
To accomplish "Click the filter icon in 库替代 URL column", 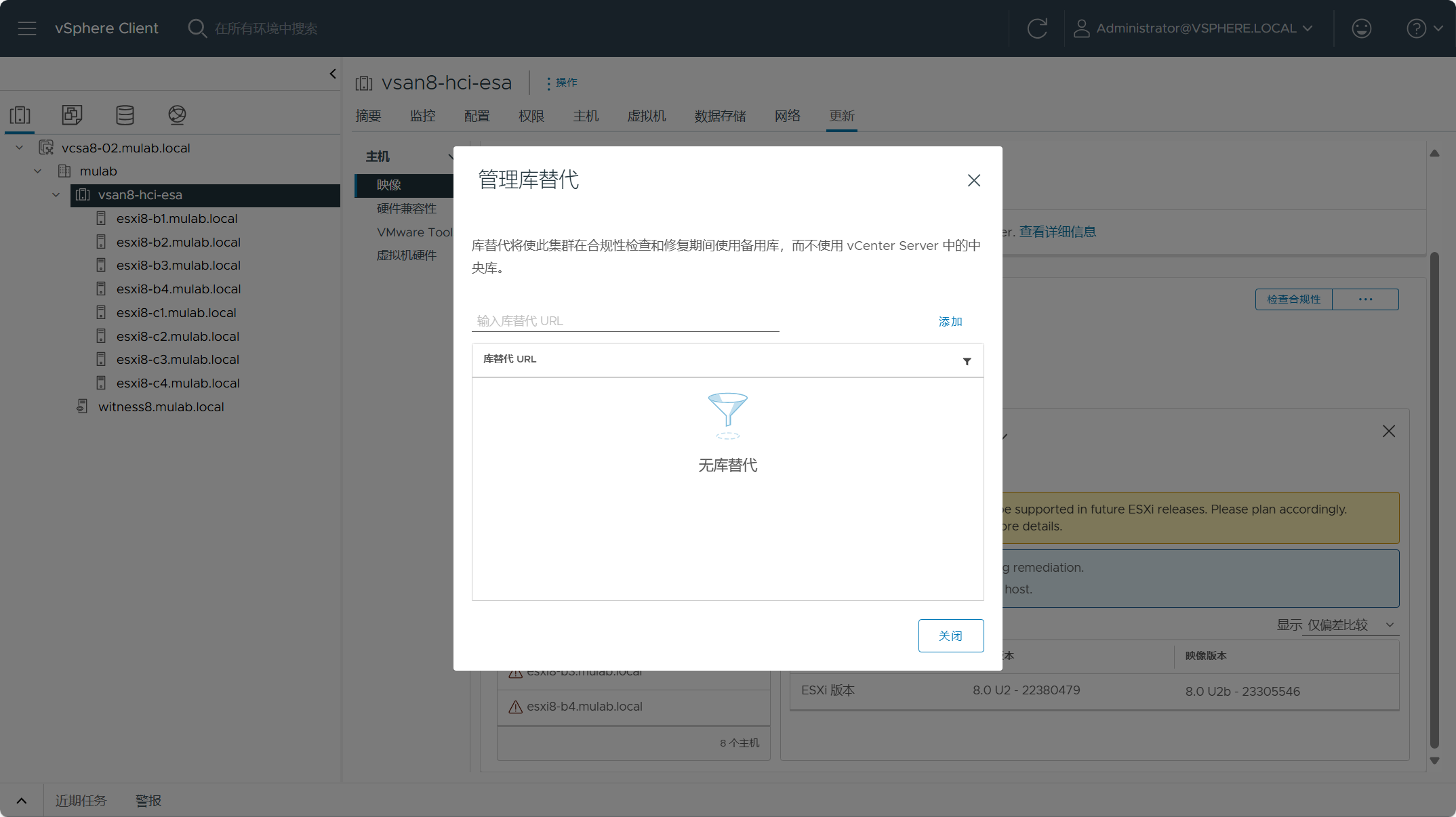I will [x=967, y=361].
